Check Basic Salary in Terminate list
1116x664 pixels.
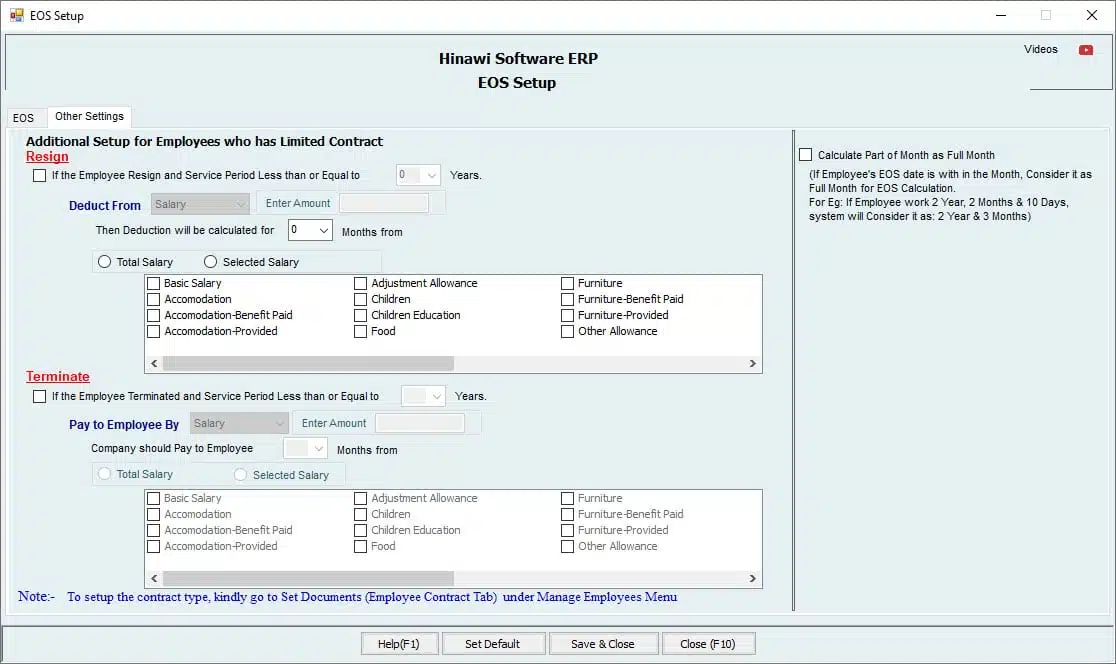coord(154,499)
